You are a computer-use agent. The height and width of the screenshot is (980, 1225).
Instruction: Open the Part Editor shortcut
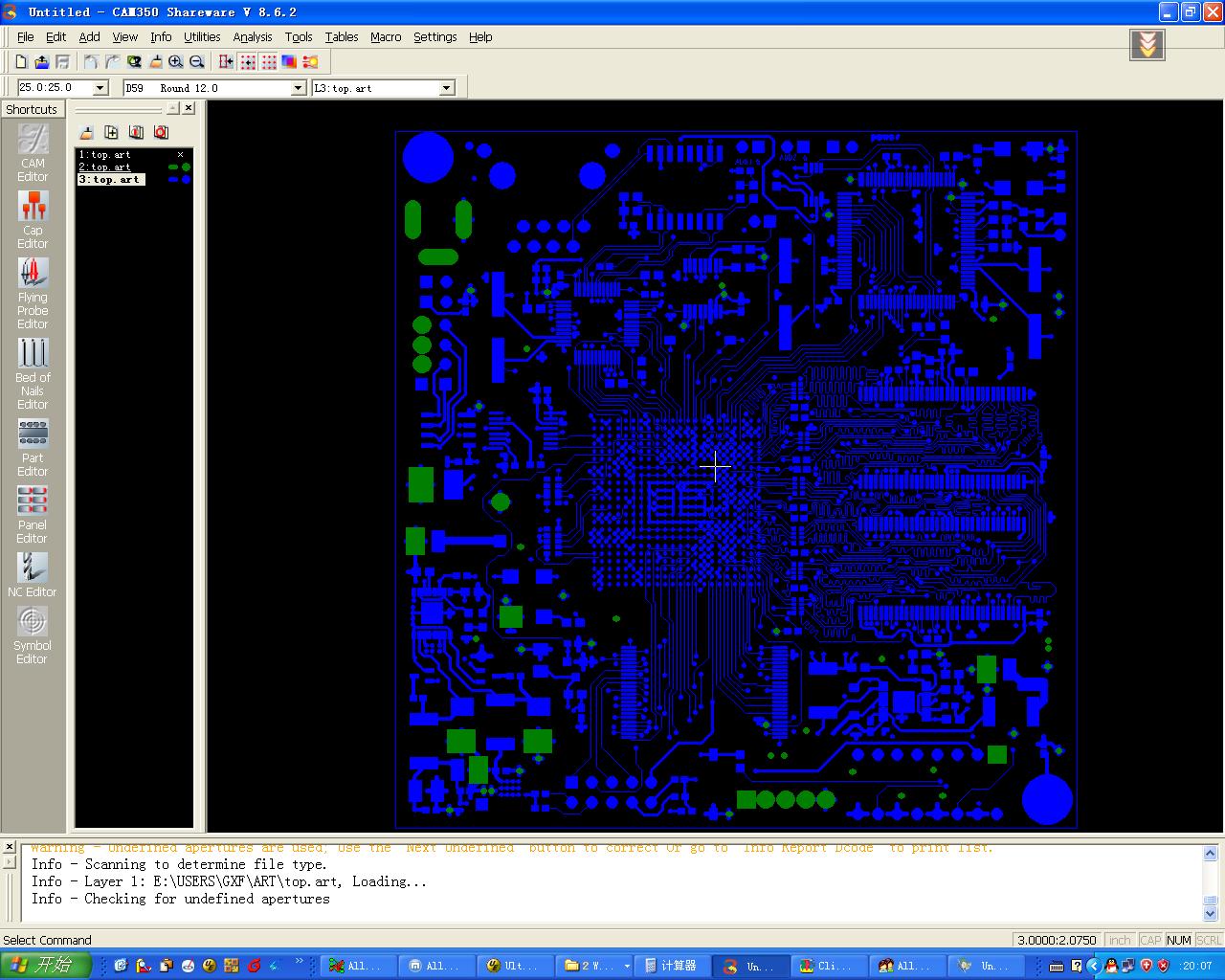(x=33, y=448)
